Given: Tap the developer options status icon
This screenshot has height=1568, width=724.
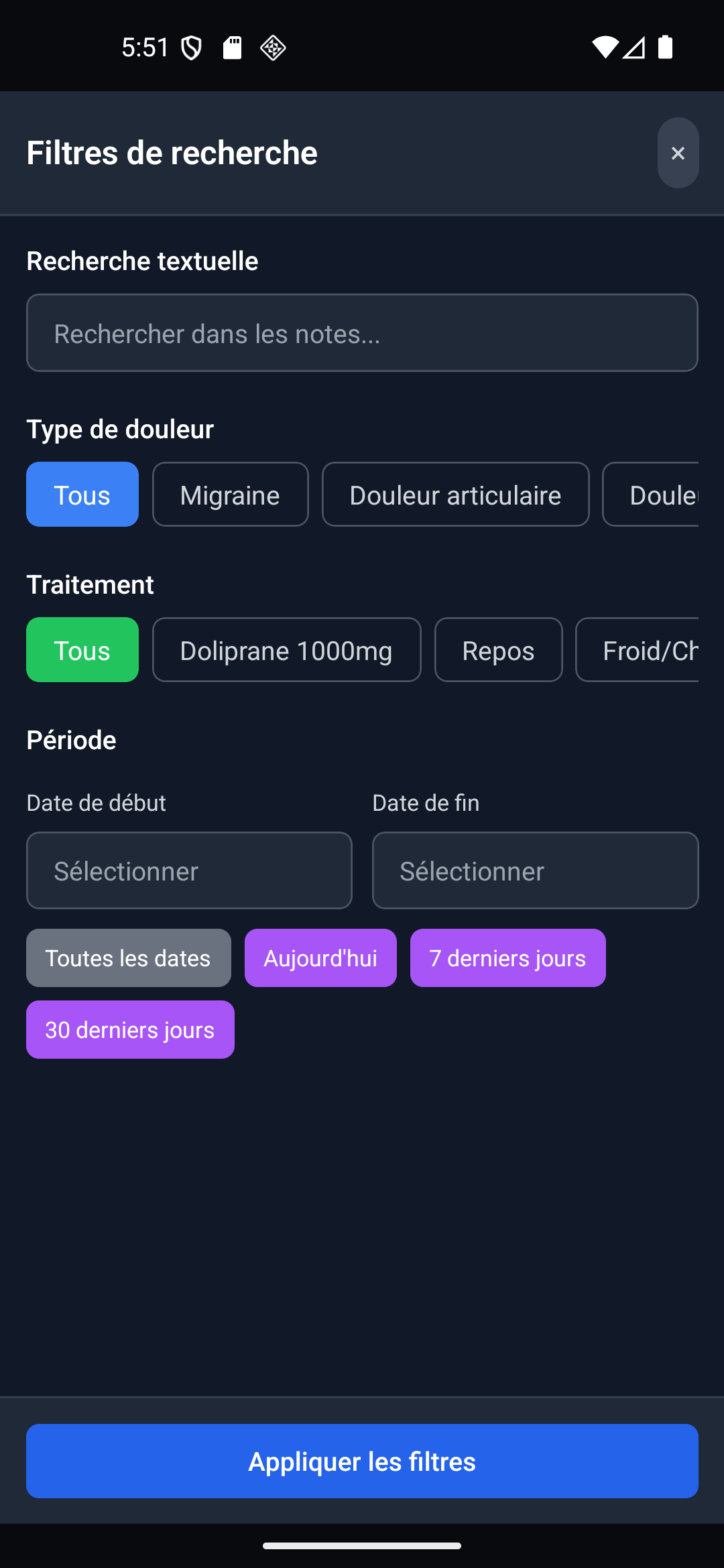Looking at the screenshot, I should [x=273, y=47].
